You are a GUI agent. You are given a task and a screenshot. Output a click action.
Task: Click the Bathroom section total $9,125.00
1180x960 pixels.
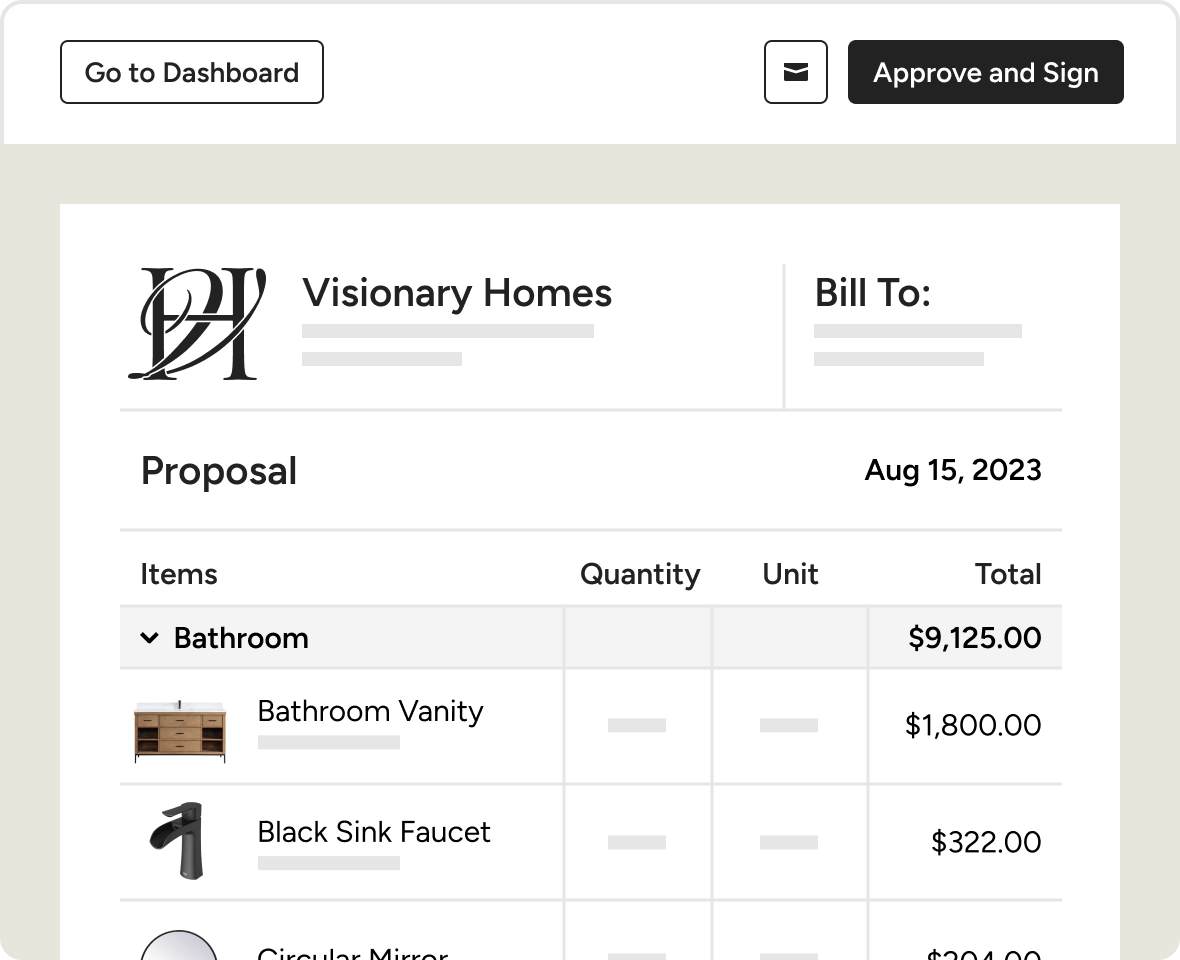tap(974, 638)
